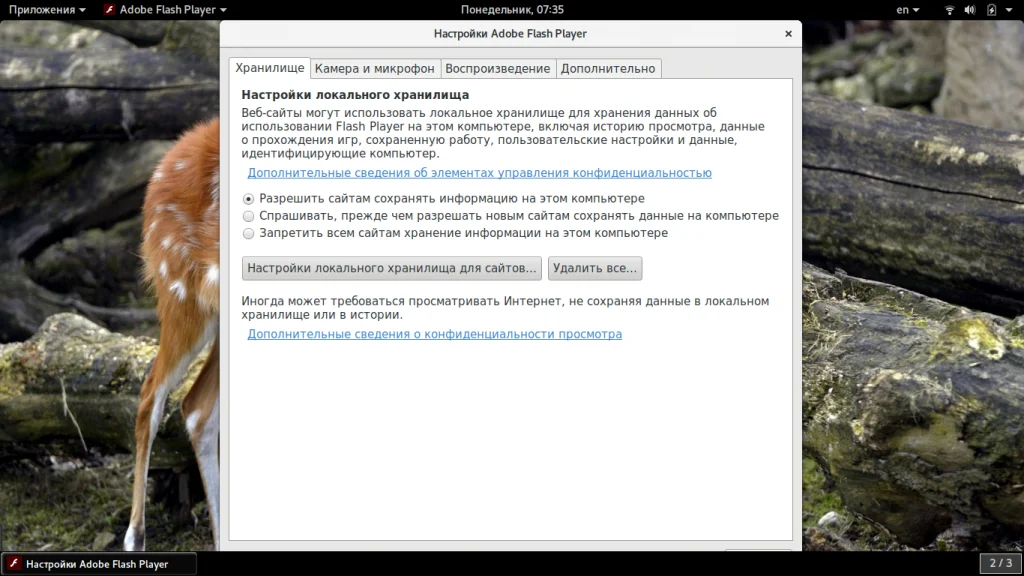This screenshot has height=576, width=1024.
Task: Select Спрашивать, прежде чем разрешать radio
Action: pyautogui.click(x=248, y=216)
